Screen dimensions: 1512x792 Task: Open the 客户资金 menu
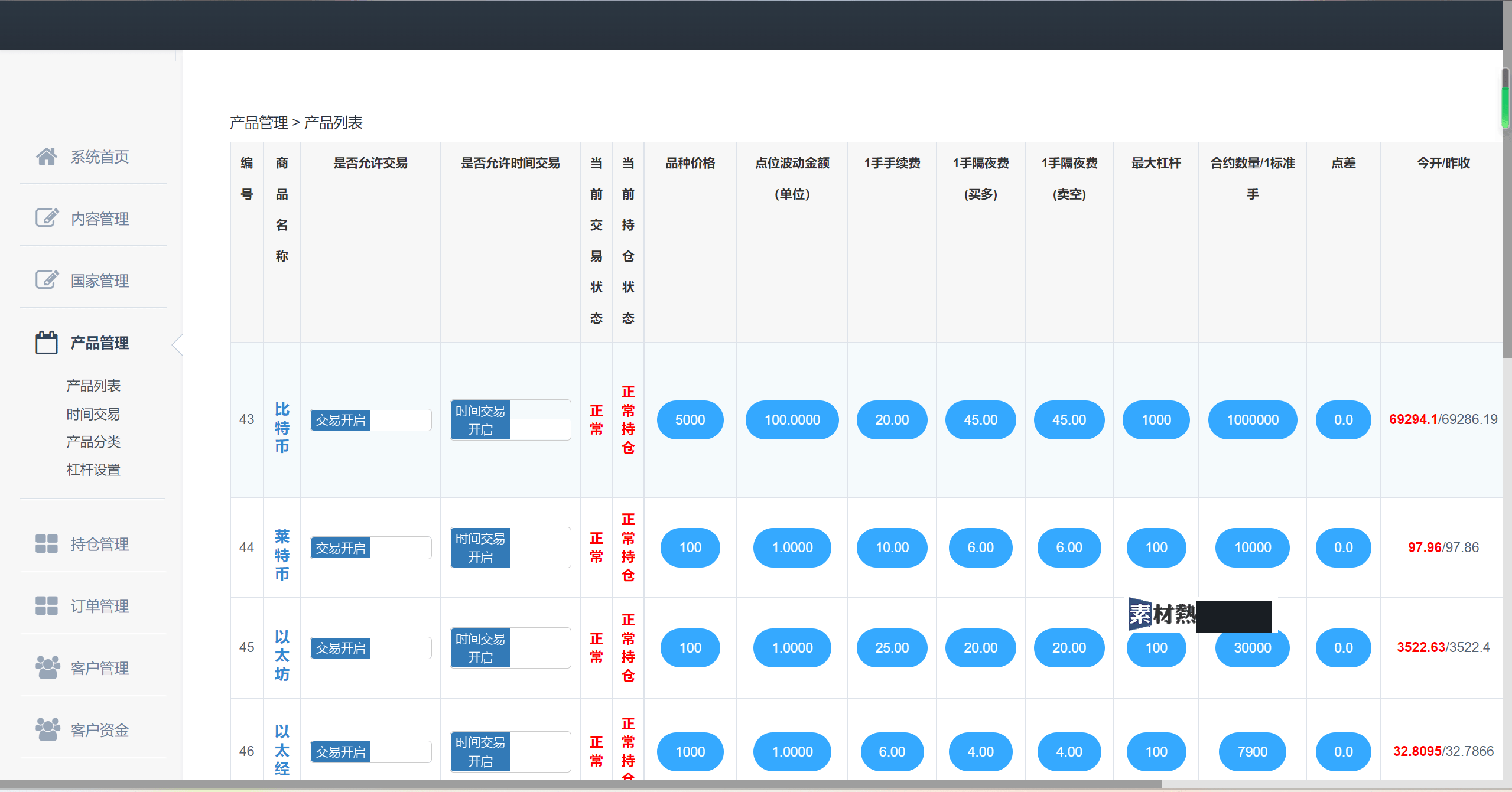[100, 731]
